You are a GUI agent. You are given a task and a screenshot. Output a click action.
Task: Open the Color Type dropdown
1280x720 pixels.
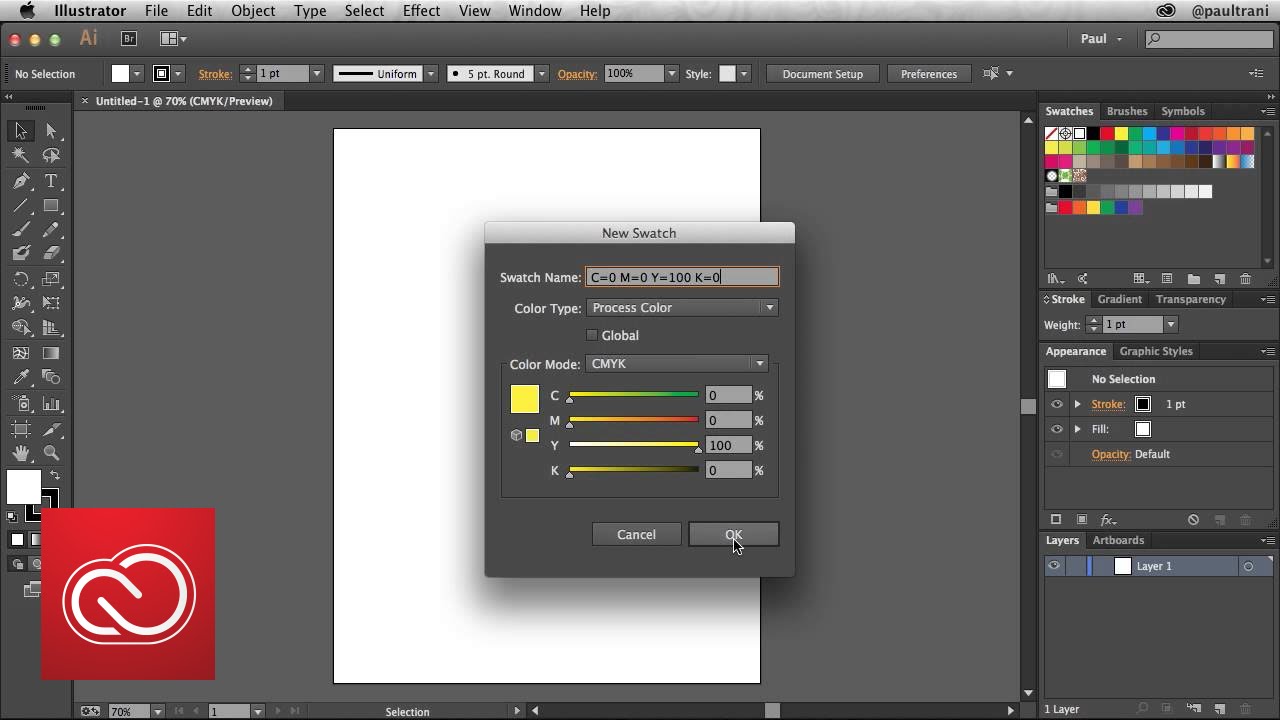683,308
